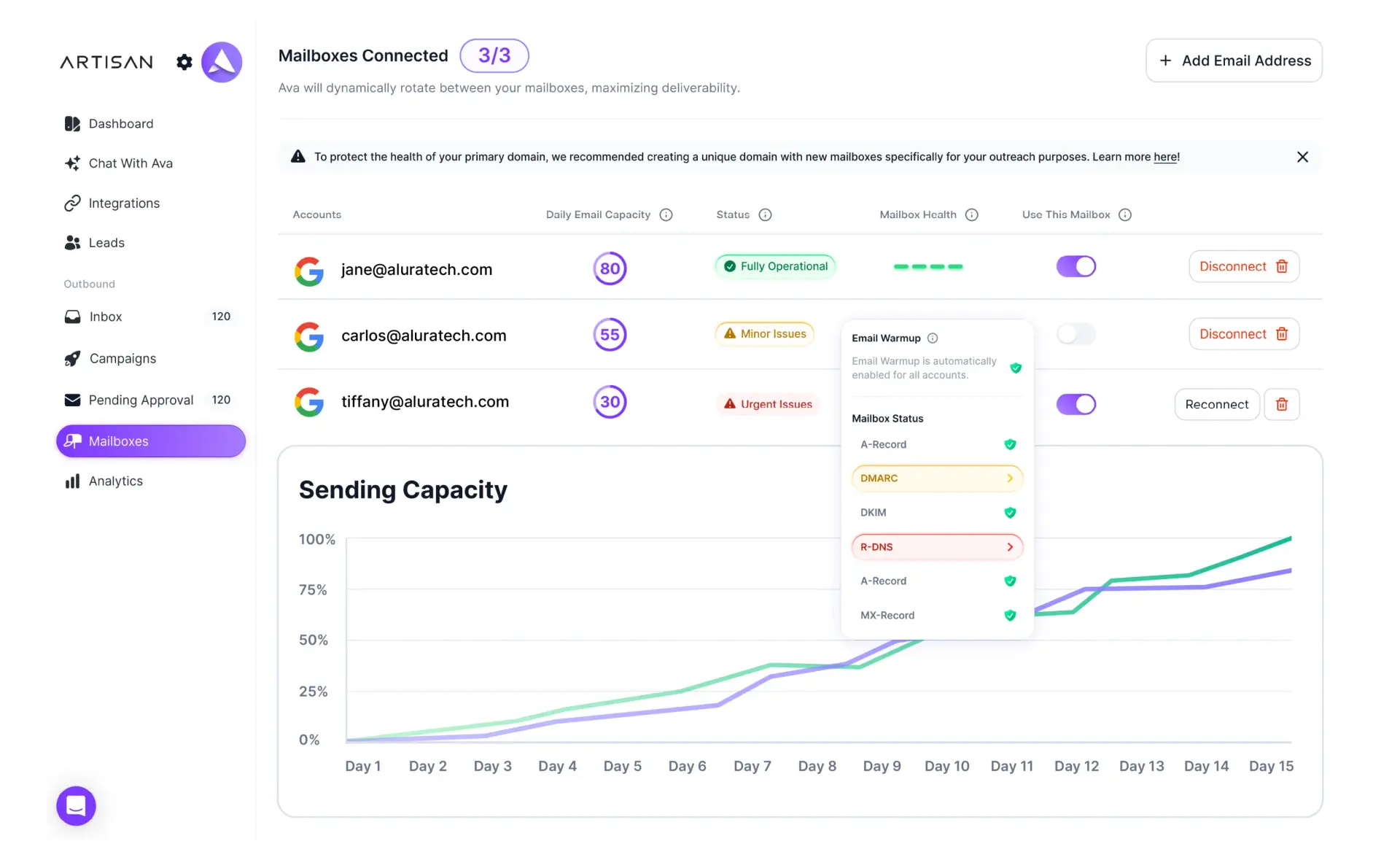Click the trash icon beside Reconnect
This screenshot has width=1400, height=860.
click(1281, 404)
